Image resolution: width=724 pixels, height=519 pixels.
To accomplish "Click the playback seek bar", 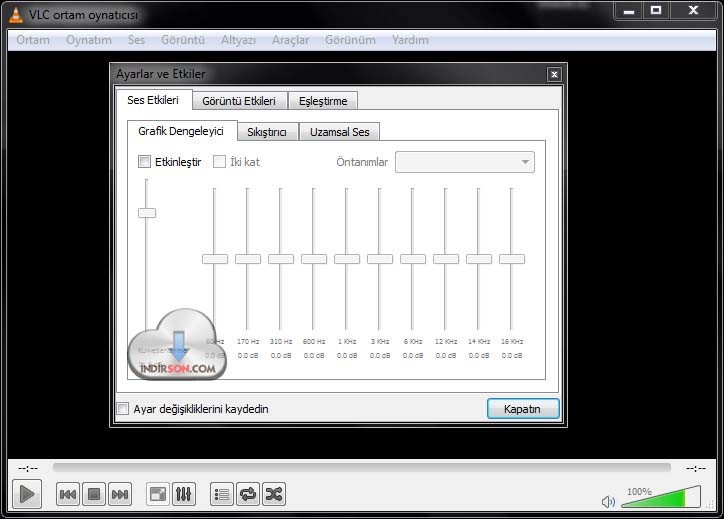I will tap(362, 468).
